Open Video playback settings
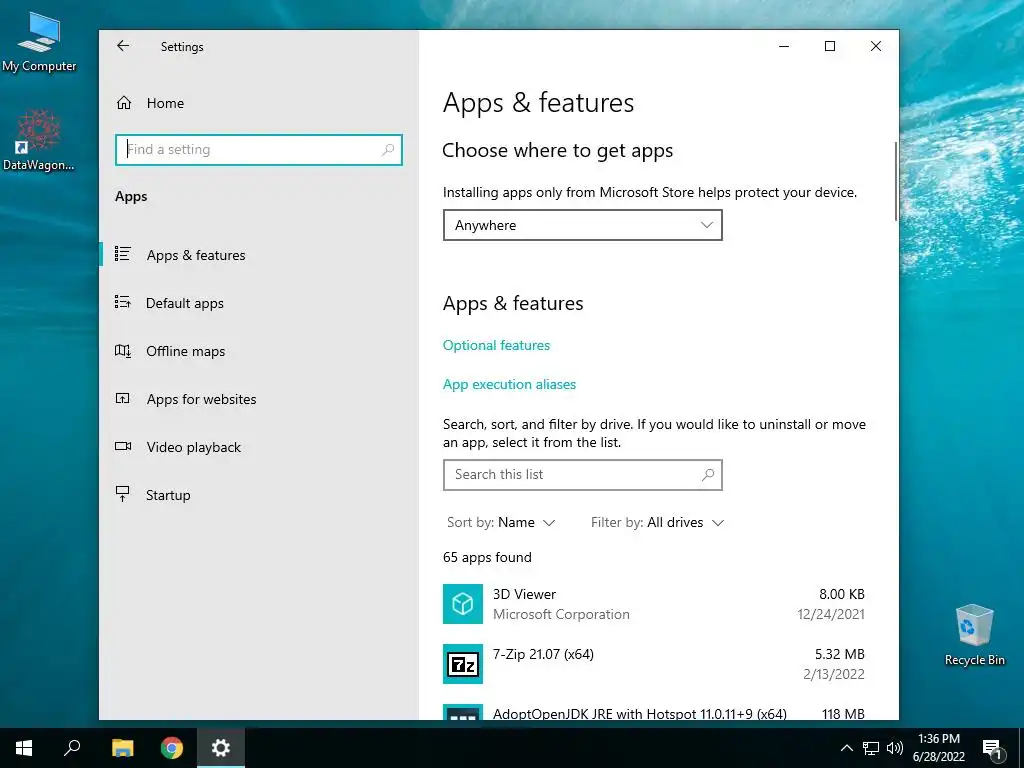 click(259, 447)
